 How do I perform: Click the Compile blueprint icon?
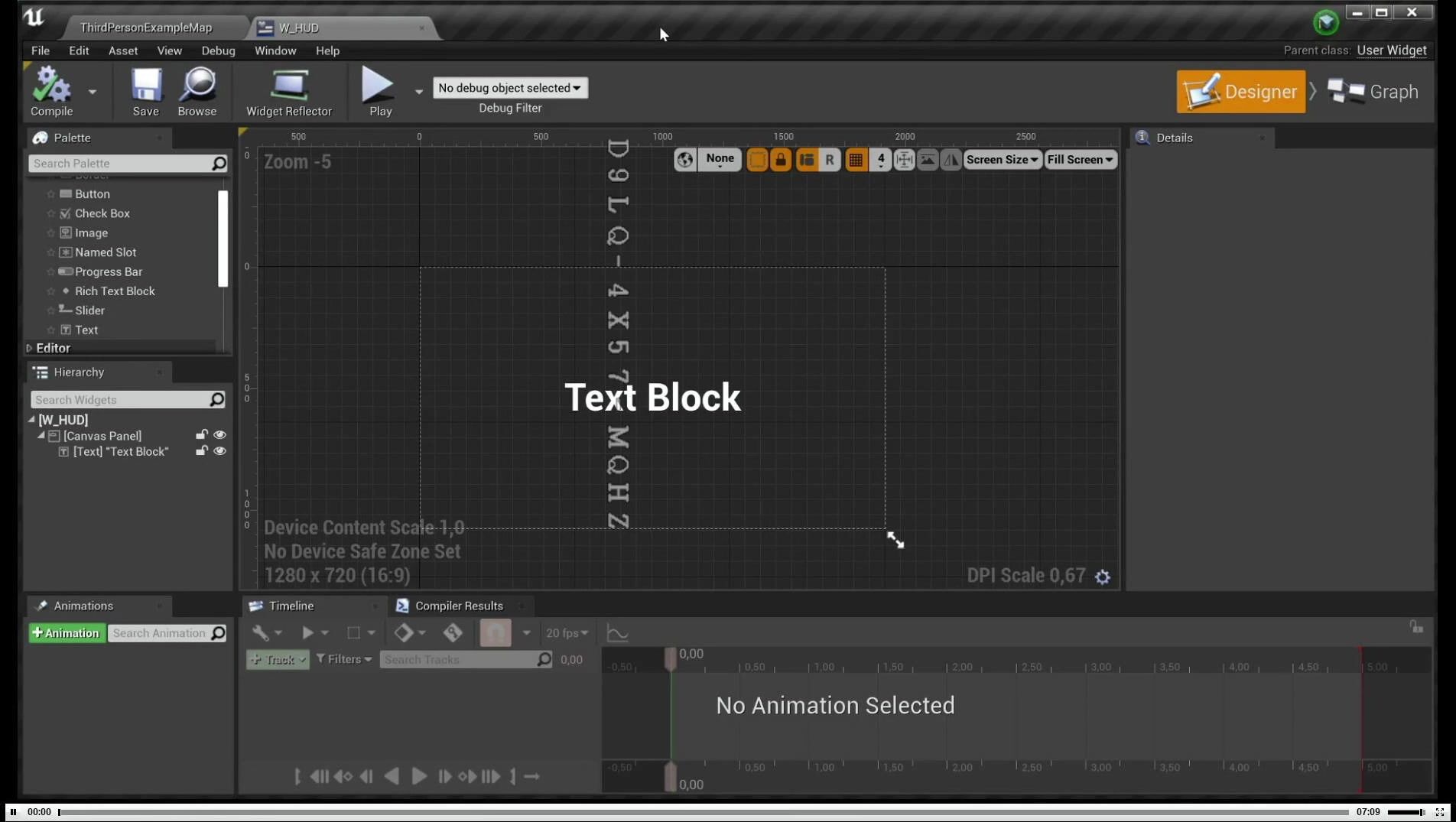(51, 91)
